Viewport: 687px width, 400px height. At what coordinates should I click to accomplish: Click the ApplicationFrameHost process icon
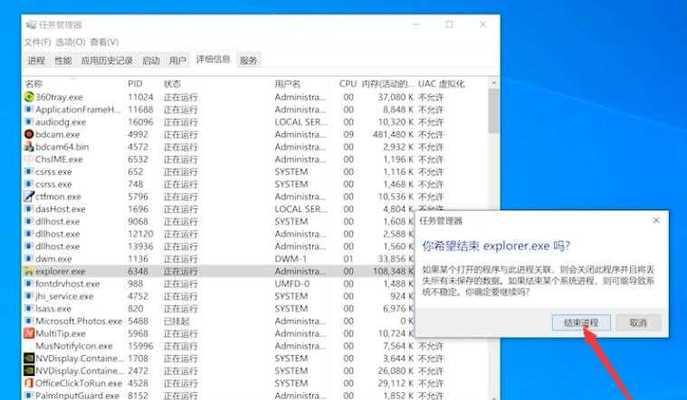[x=29, y=109]
